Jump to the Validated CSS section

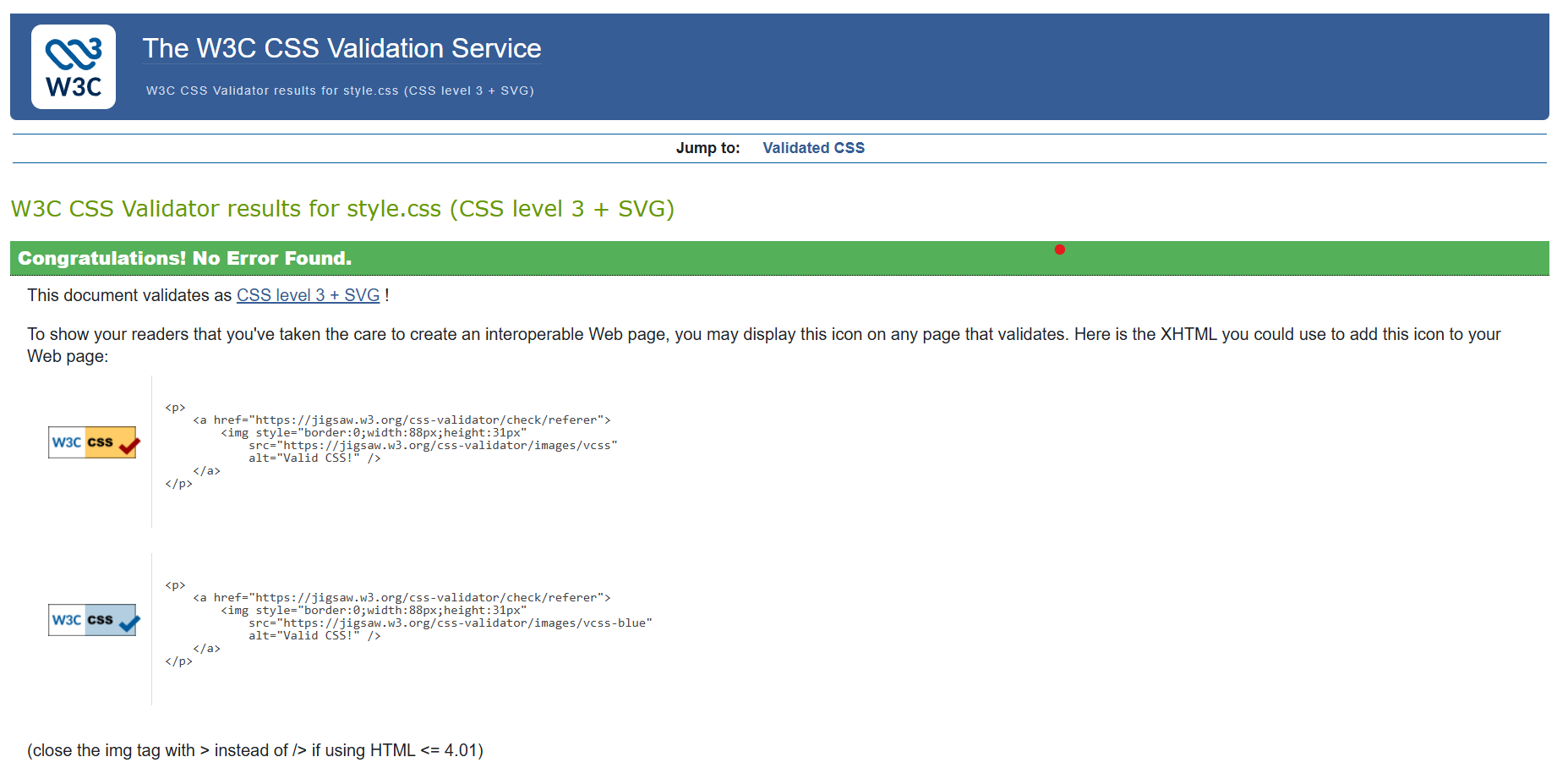[813, 148]
